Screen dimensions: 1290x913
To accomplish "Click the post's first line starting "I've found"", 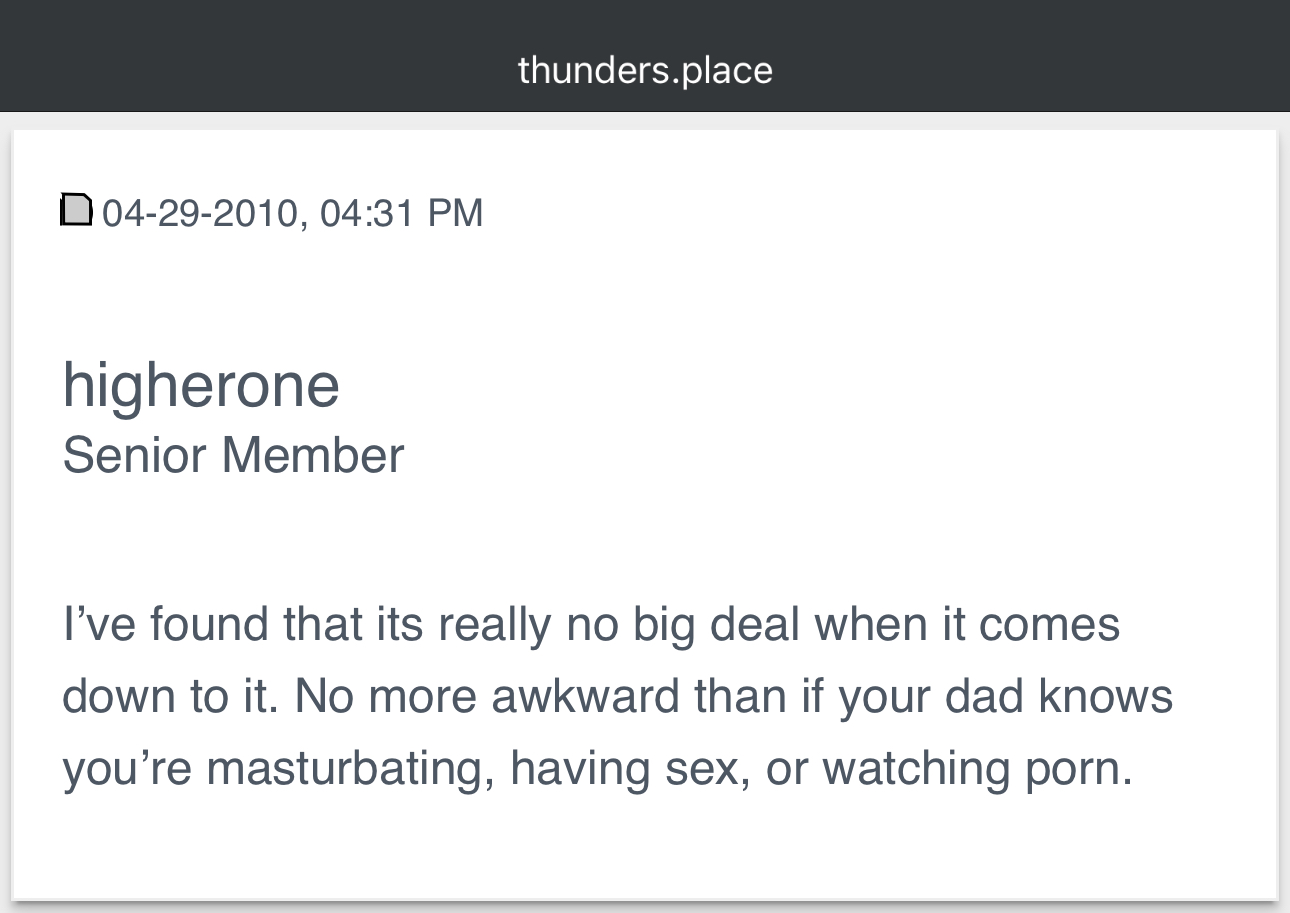I will [591, 625].
